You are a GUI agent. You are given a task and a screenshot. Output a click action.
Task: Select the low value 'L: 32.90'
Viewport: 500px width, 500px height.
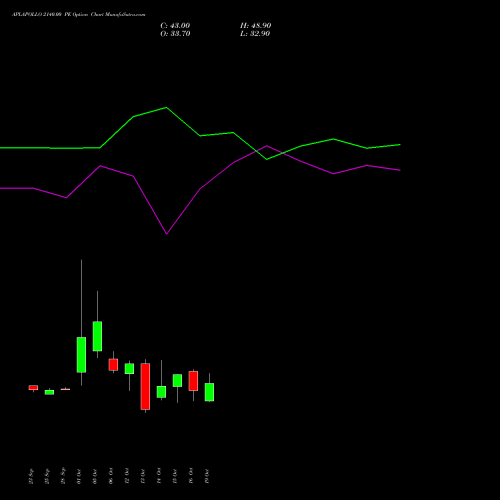[x=255, y=34]
